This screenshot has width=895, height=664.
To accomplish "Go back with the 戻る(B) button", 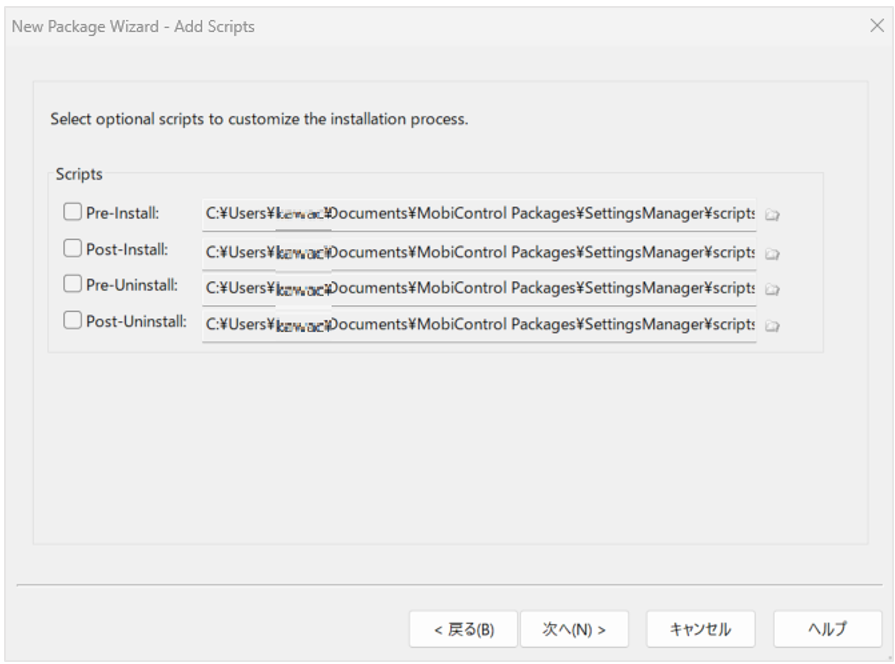I will (x=463, y=629).
